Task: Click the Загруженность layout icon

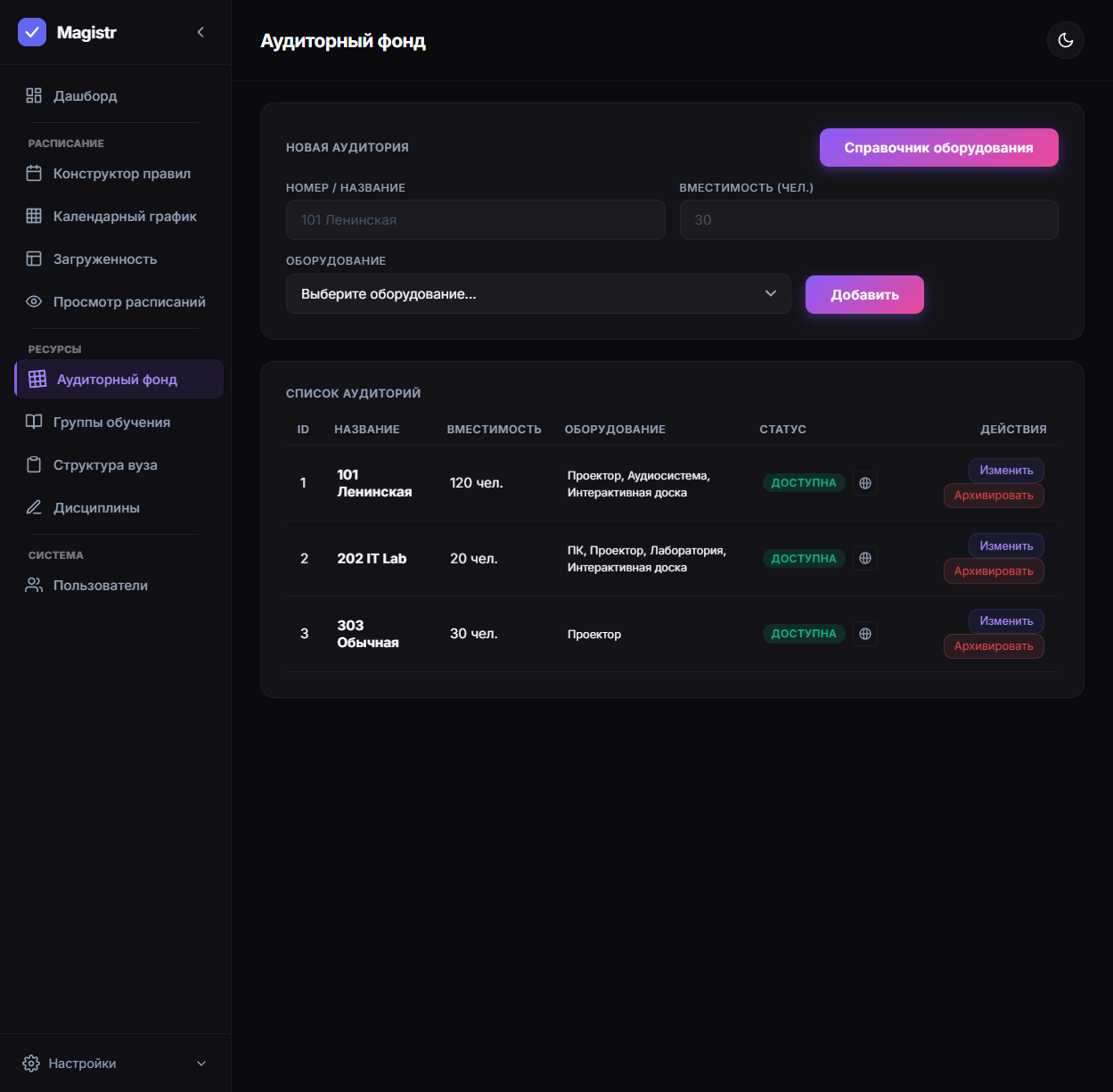Action: 34,259
